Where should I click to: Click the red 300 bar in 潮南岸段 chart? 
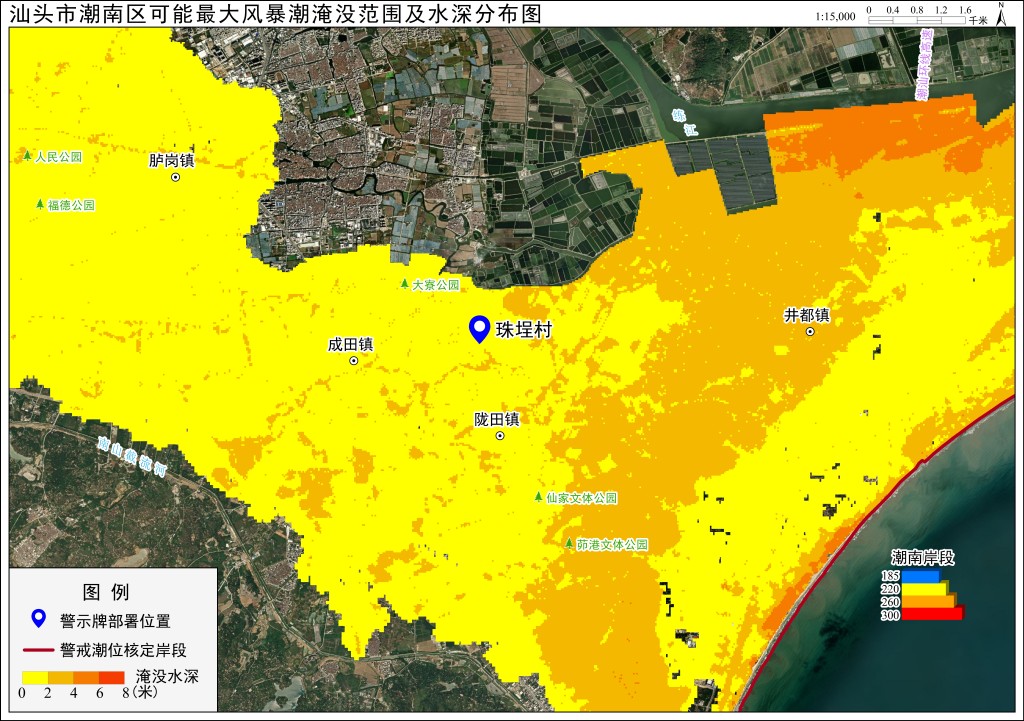[933, 614]
